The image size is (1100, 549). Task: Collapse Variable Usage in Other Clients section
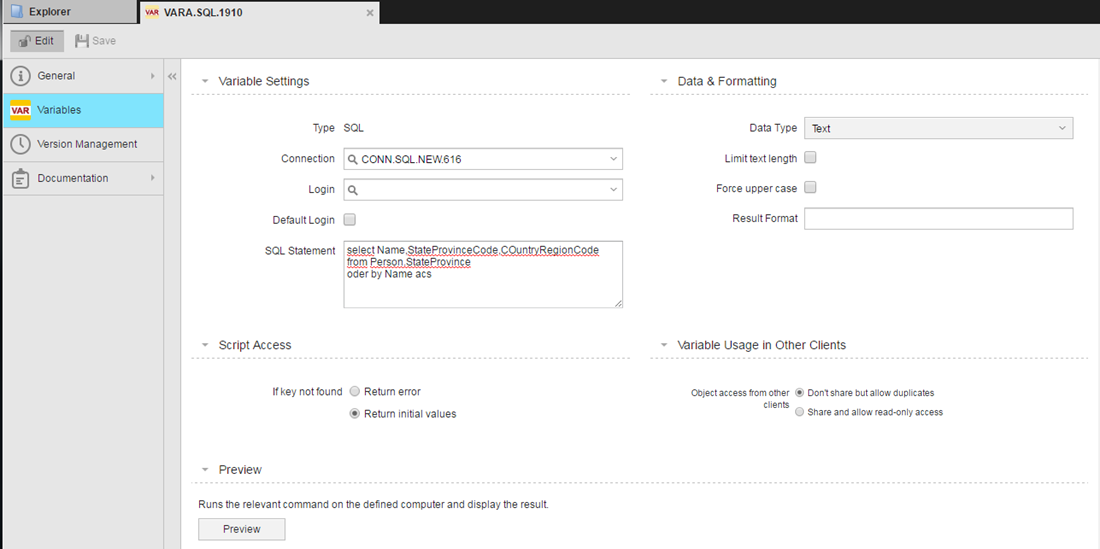[x=664, y=345]
